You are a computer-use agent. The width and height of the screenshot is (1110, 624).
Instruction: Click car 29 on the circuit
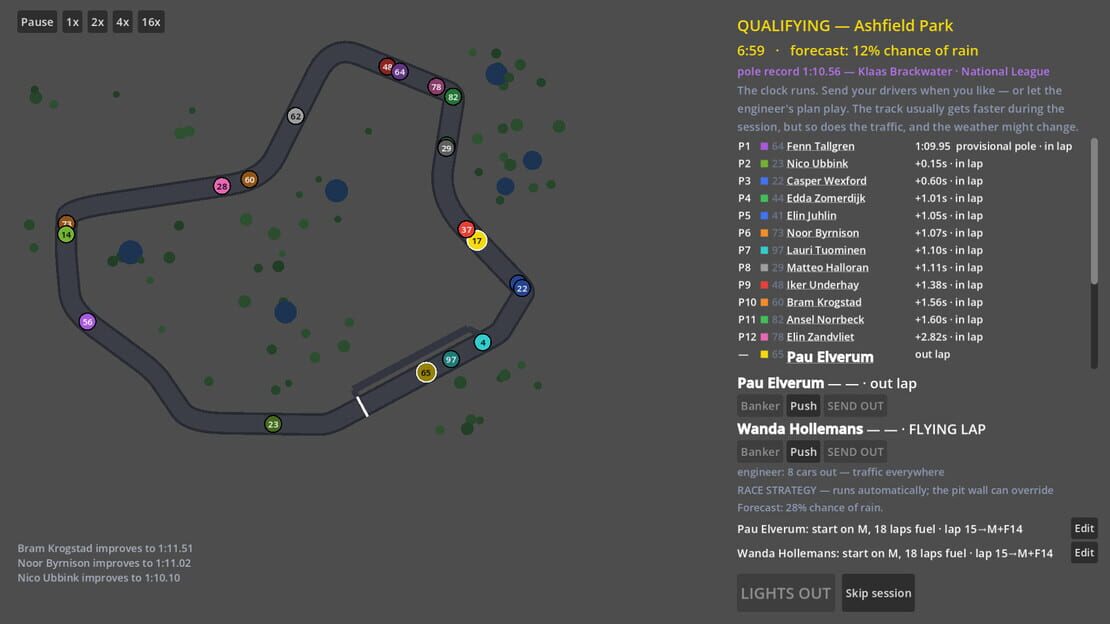(446, 148)
